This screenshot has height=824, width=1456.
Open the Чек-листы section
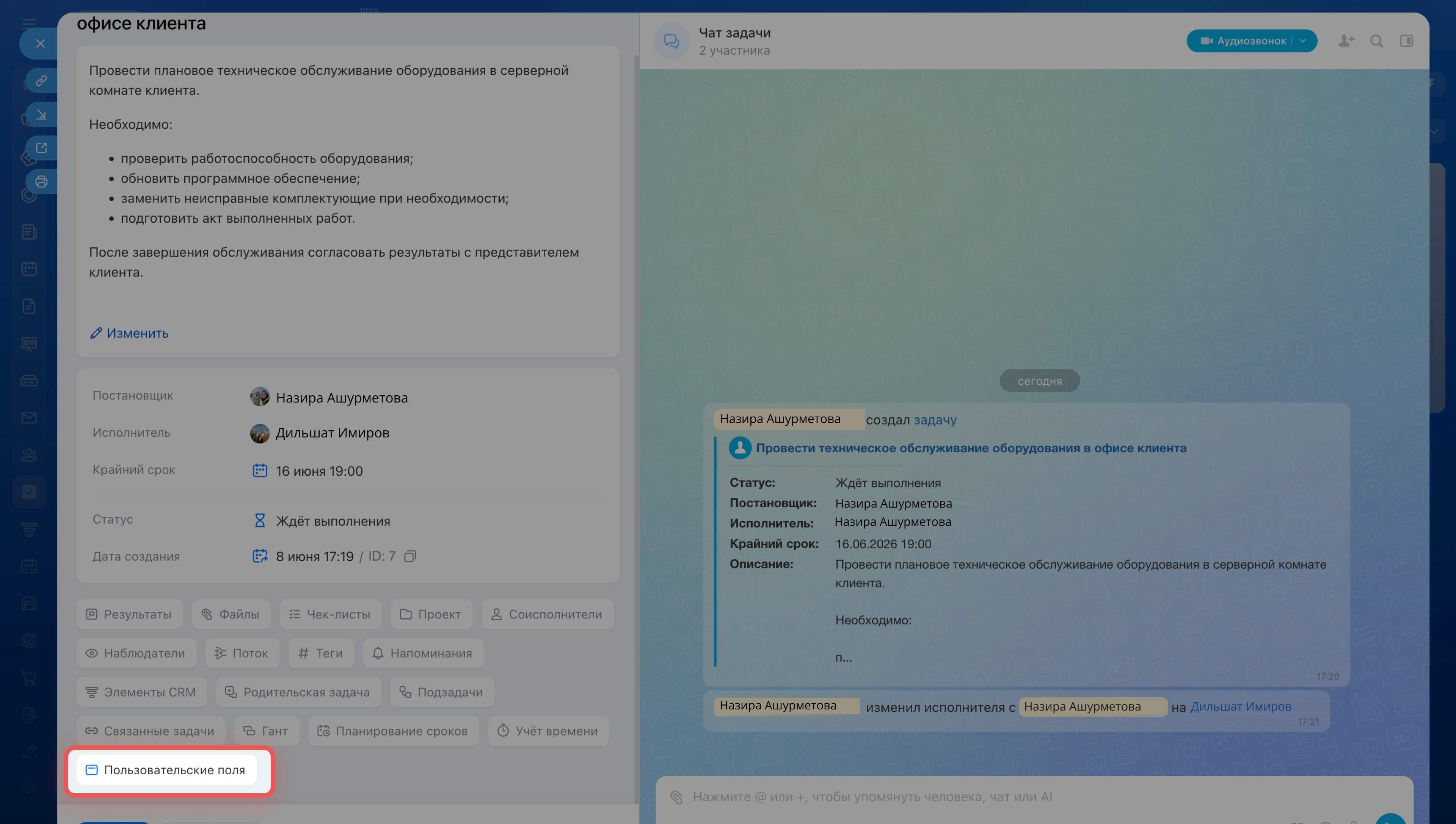[x=330, y=615]
